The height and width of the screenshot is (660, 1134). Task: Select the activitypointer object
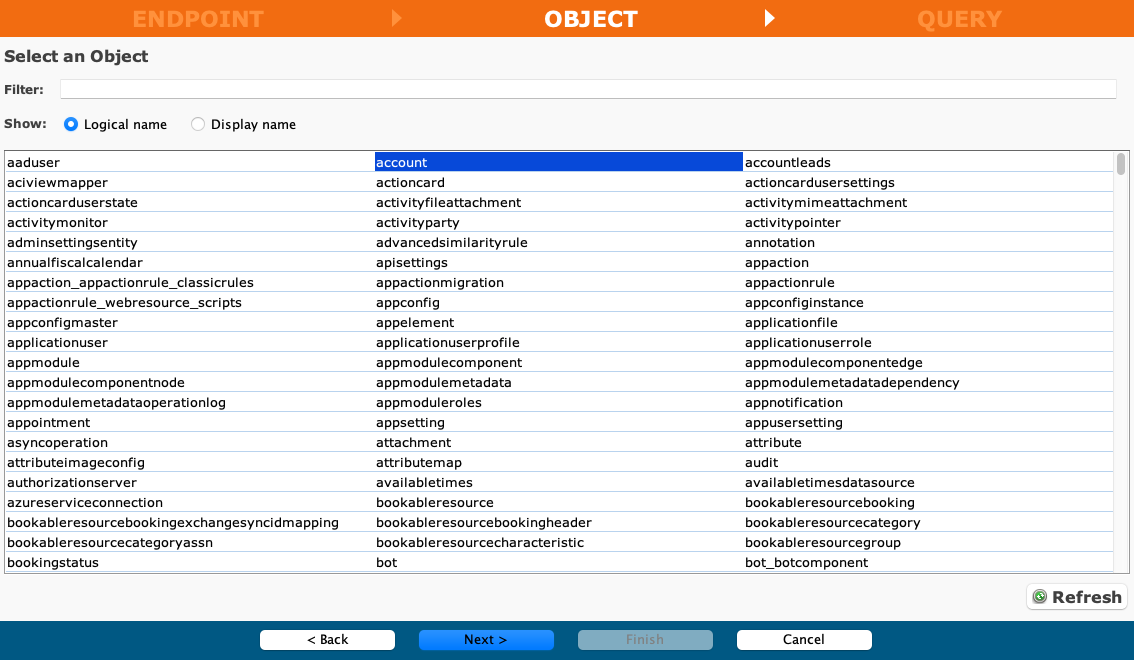(x=793, y=223)
